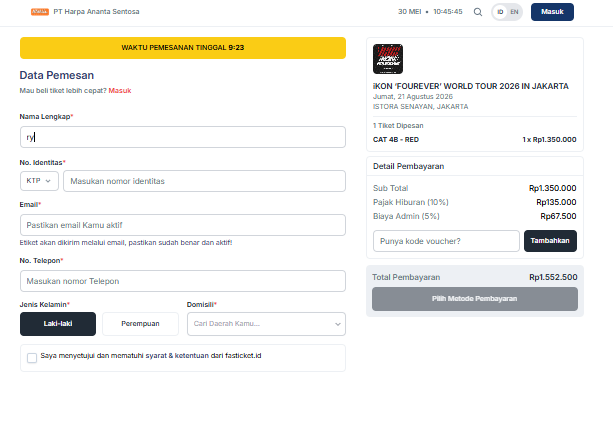Click the Masuk button in header
The height and width of the screenshot is (423, 613).
[x=552, y=12]
